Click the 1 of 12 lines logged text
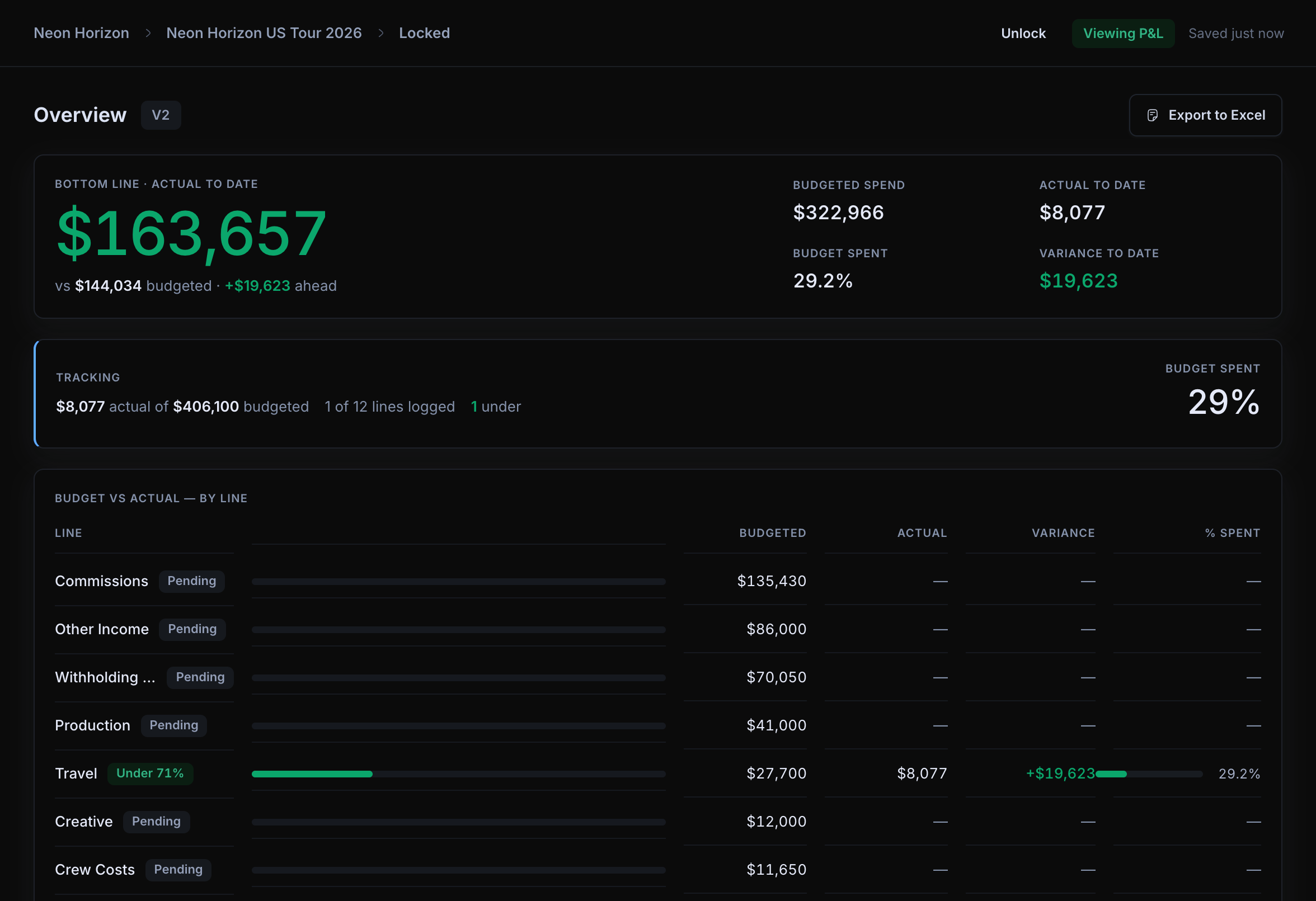 click(x=389, y=407)
